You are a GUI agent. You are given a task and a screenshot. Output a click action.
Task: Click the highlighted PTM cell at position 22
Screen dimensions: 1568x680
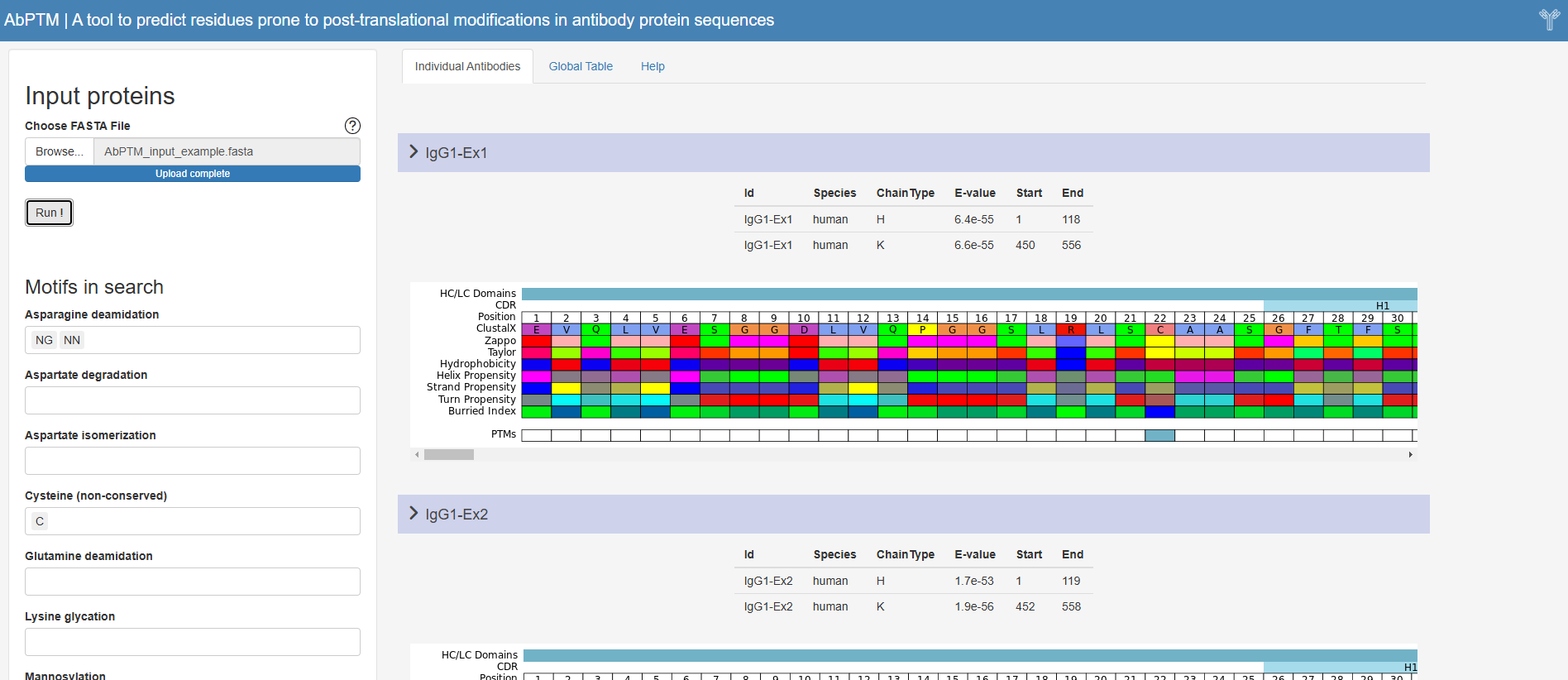[1159, 435]
